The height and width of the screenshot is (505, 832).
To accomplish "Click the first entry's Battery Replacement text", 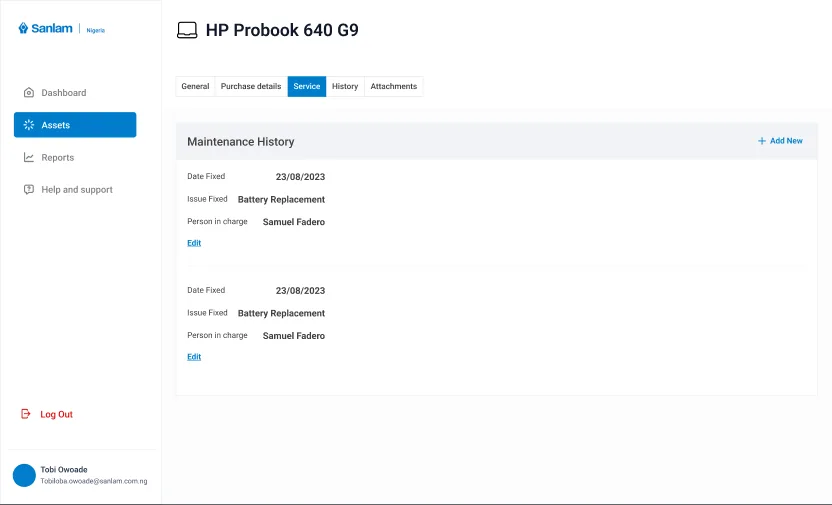I will [x=281, y=199].
